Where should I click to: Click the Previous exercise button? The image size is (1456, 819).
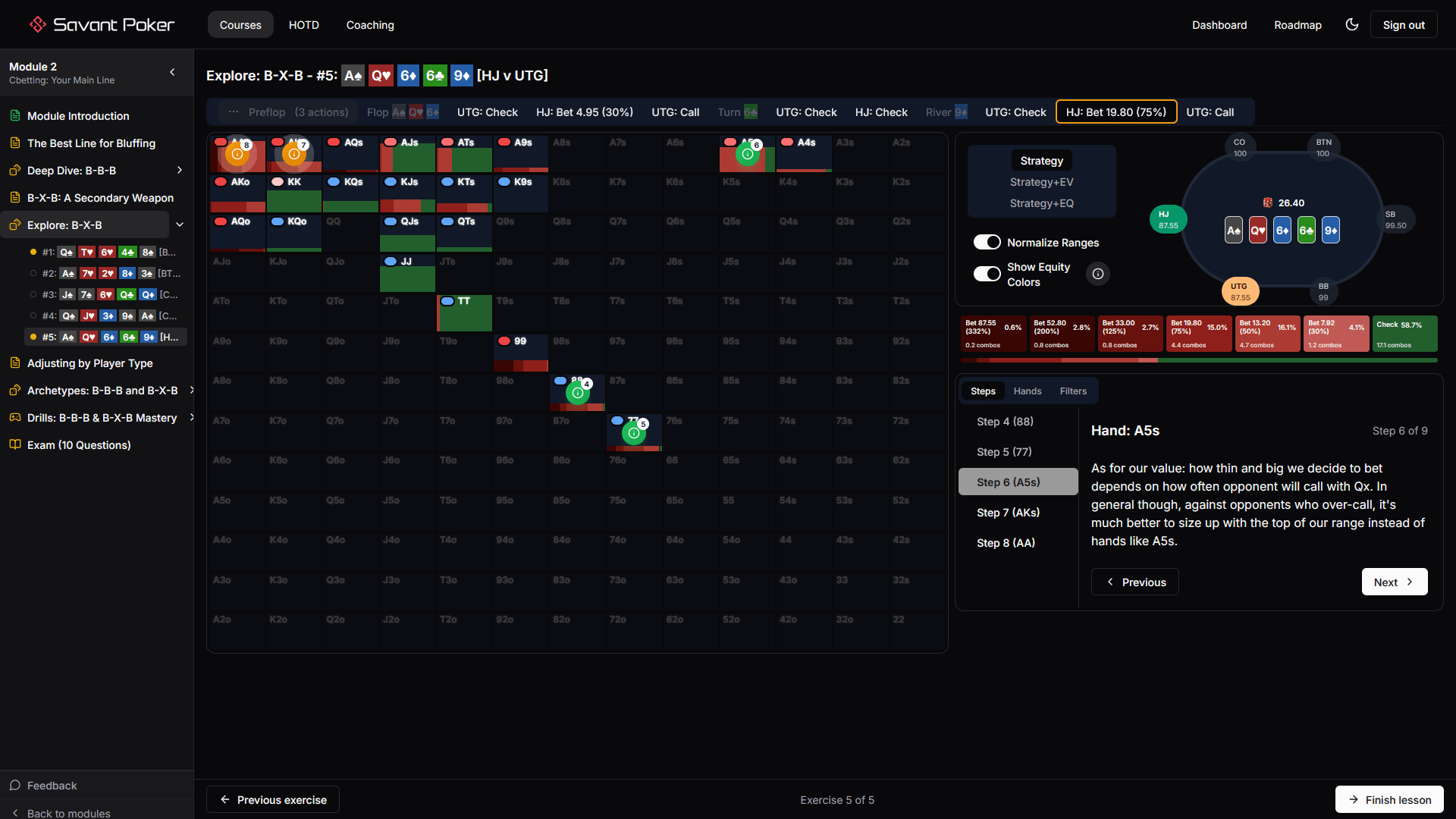(272, 799)
